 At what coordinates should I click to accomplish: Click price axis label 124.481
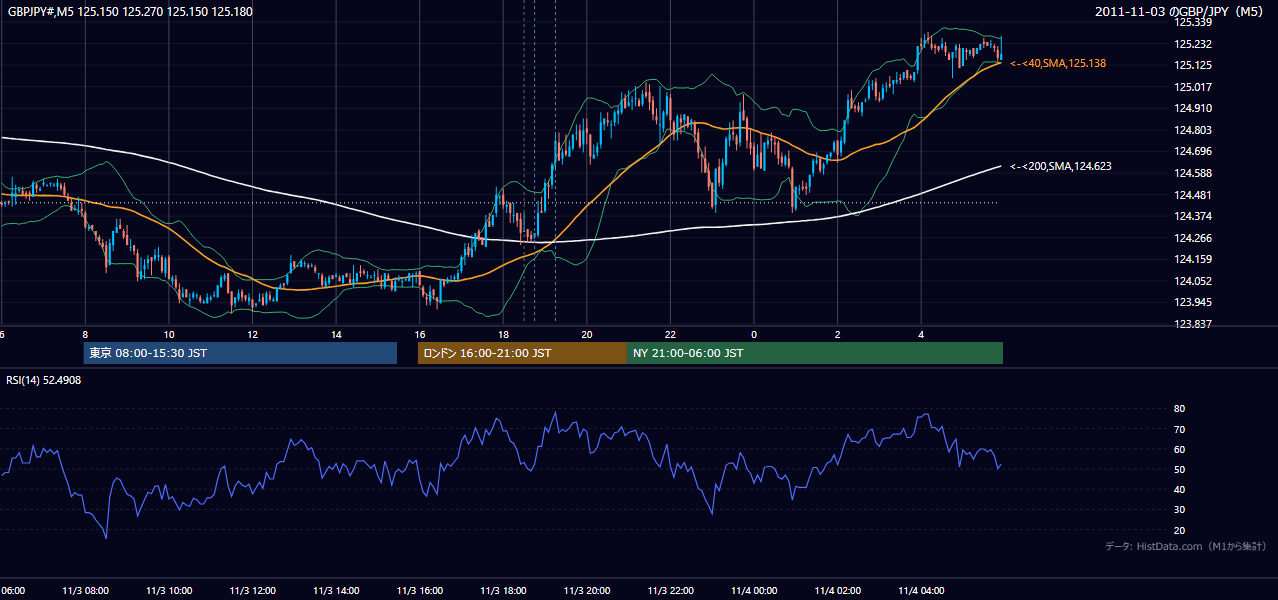[1193, 195]
